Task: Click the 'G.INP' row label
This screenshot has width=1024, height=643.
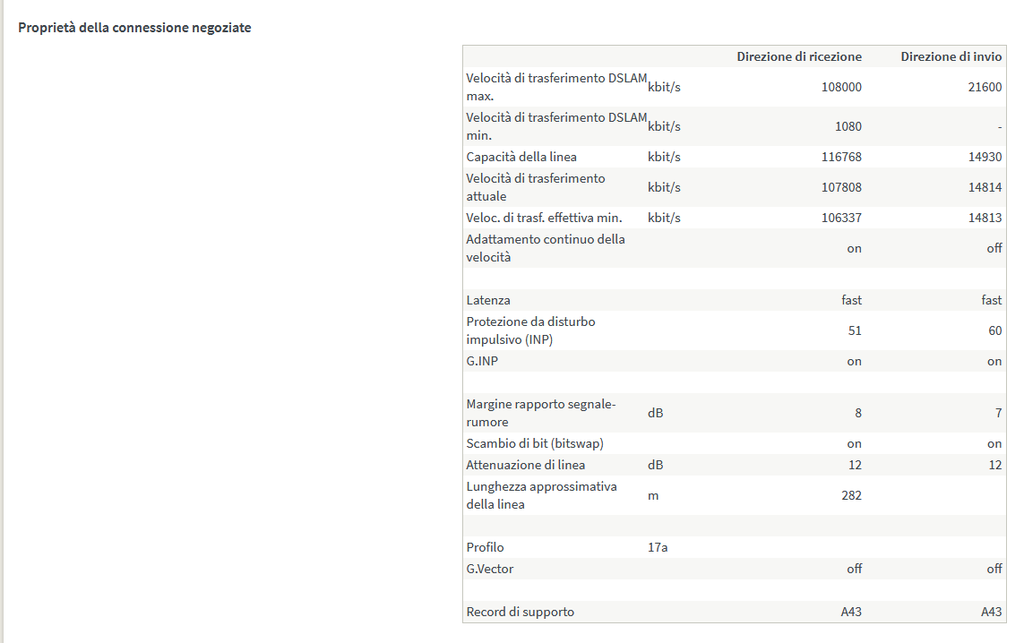Action: 482,362
